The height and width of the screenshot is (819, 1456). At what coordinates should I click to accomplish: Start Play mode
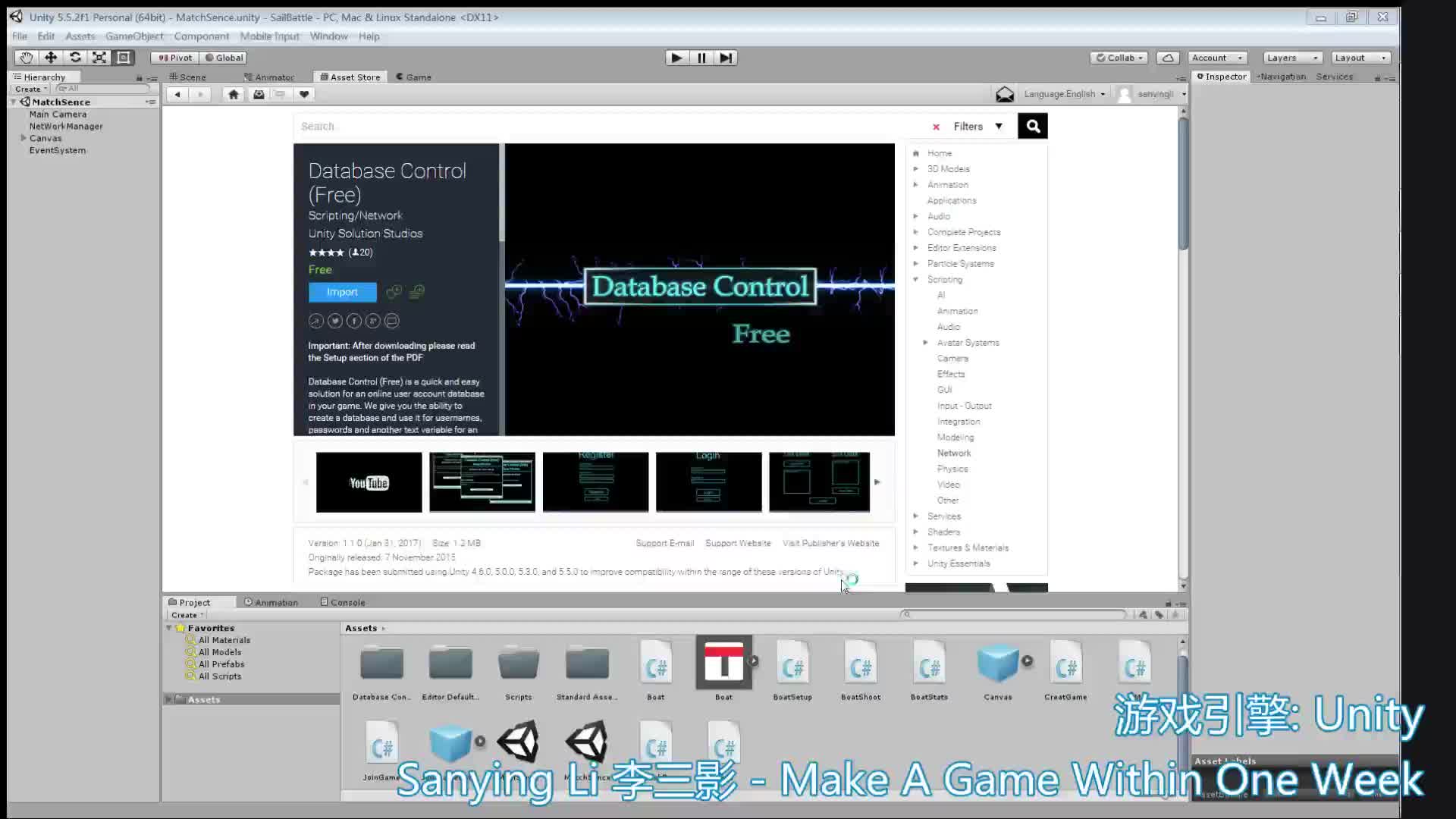676,58
